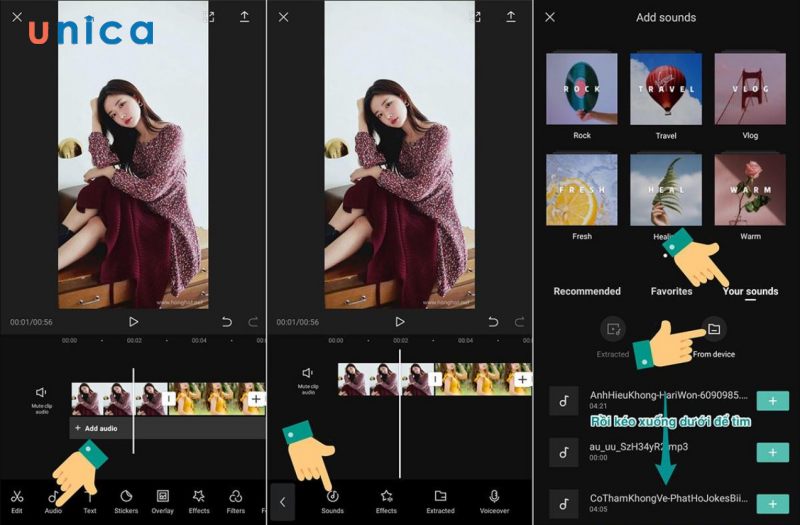The width and height of the screenshot is (800, 525).
Task: Enter fullscreen preview in the left panel
Action: pyautogui.click(x=209, y=17)
